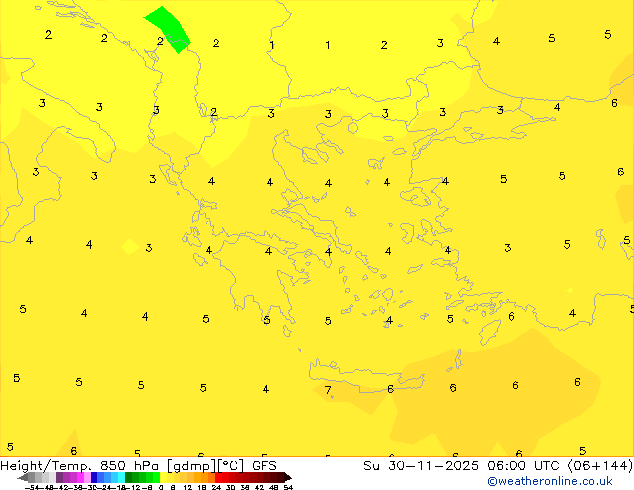This screenshot has width=634, height=490.
Task: Click the date 'Su 30-11-2025'
Action: [421, 466]
